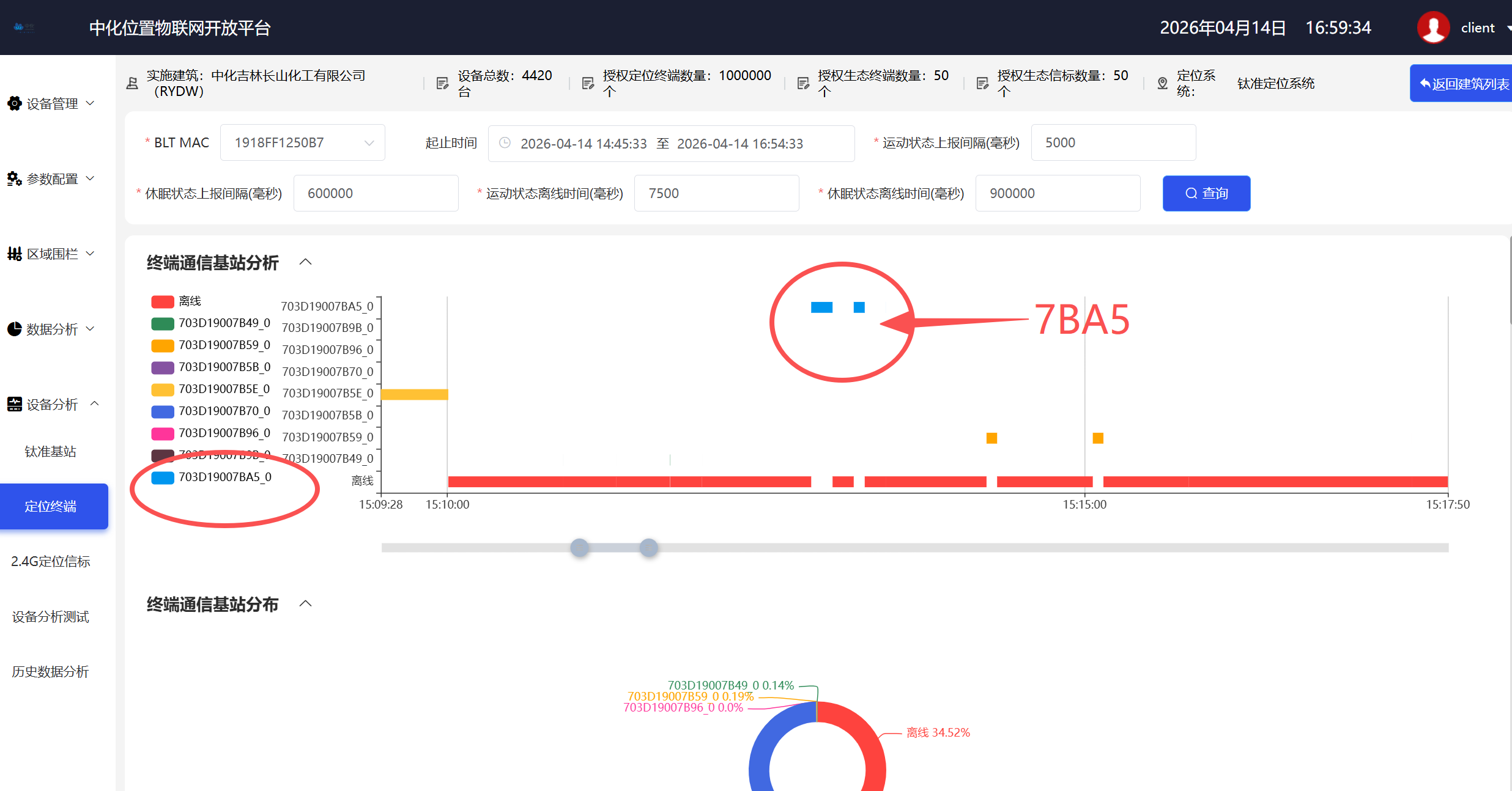
Task: Click the client user avatar
Action: (1433, 28)
